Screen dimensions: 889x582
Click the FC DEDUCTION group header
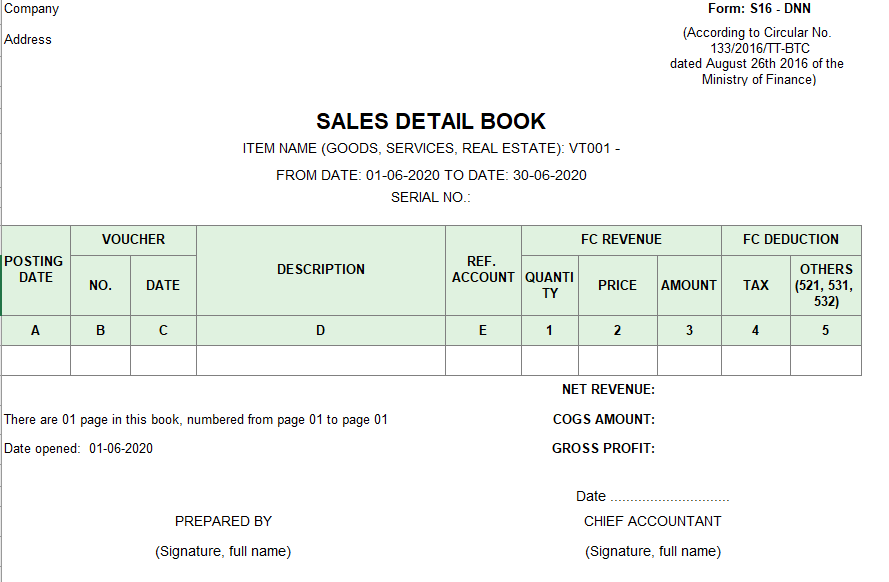[x=791, y=240]
